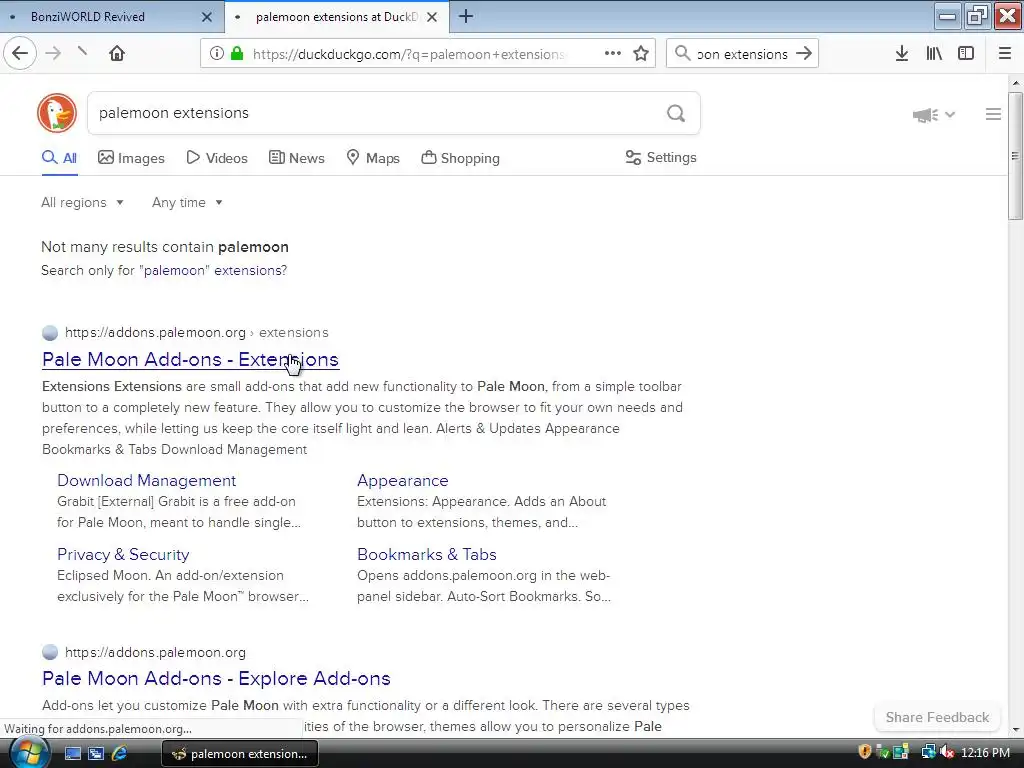
Task: Click the Switch Between Windows icon
Action: tap(96, 753)
